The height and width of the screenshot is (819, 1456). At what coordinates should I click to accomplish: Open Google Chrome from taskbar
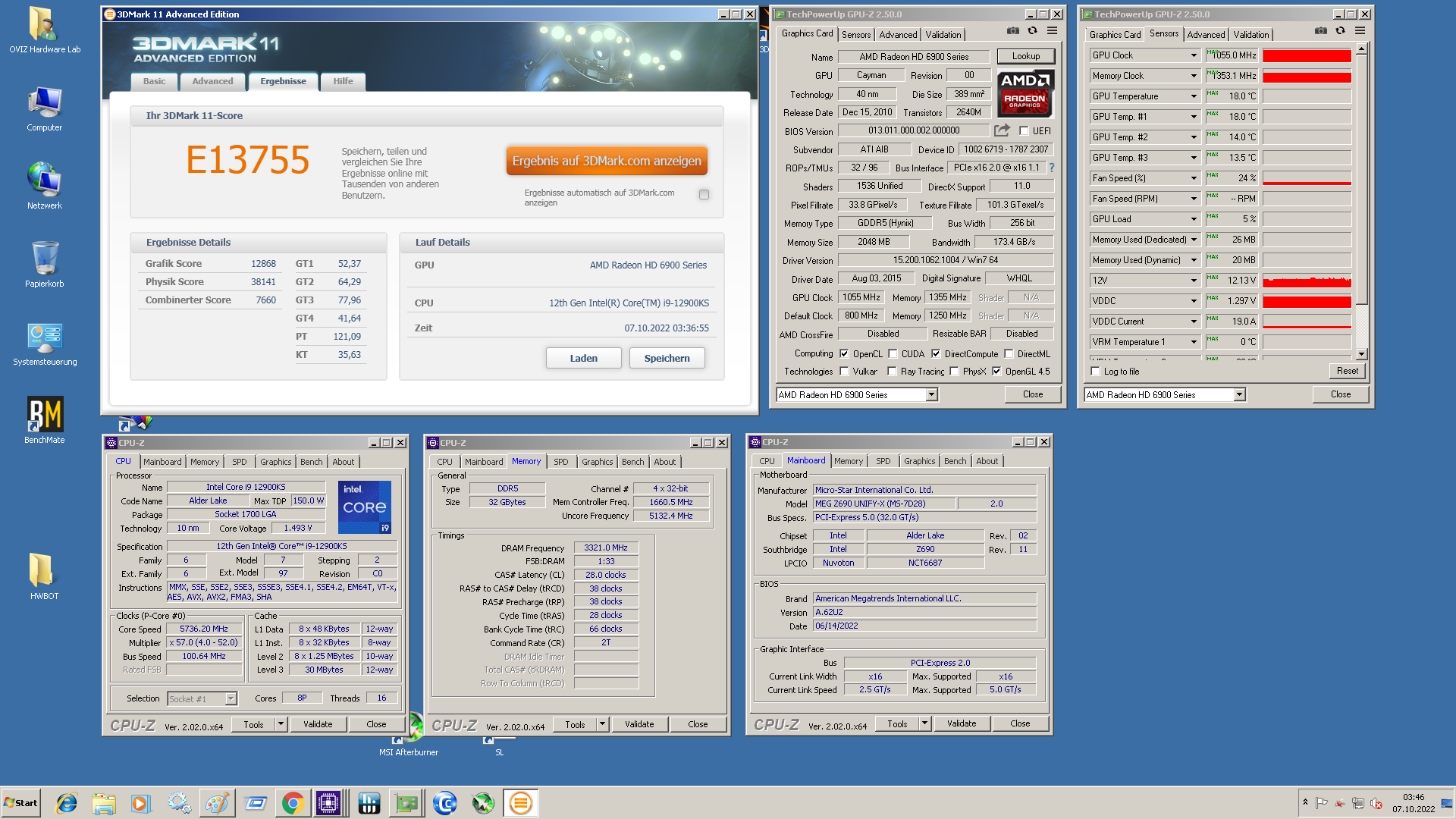click(x=293, y=803)
